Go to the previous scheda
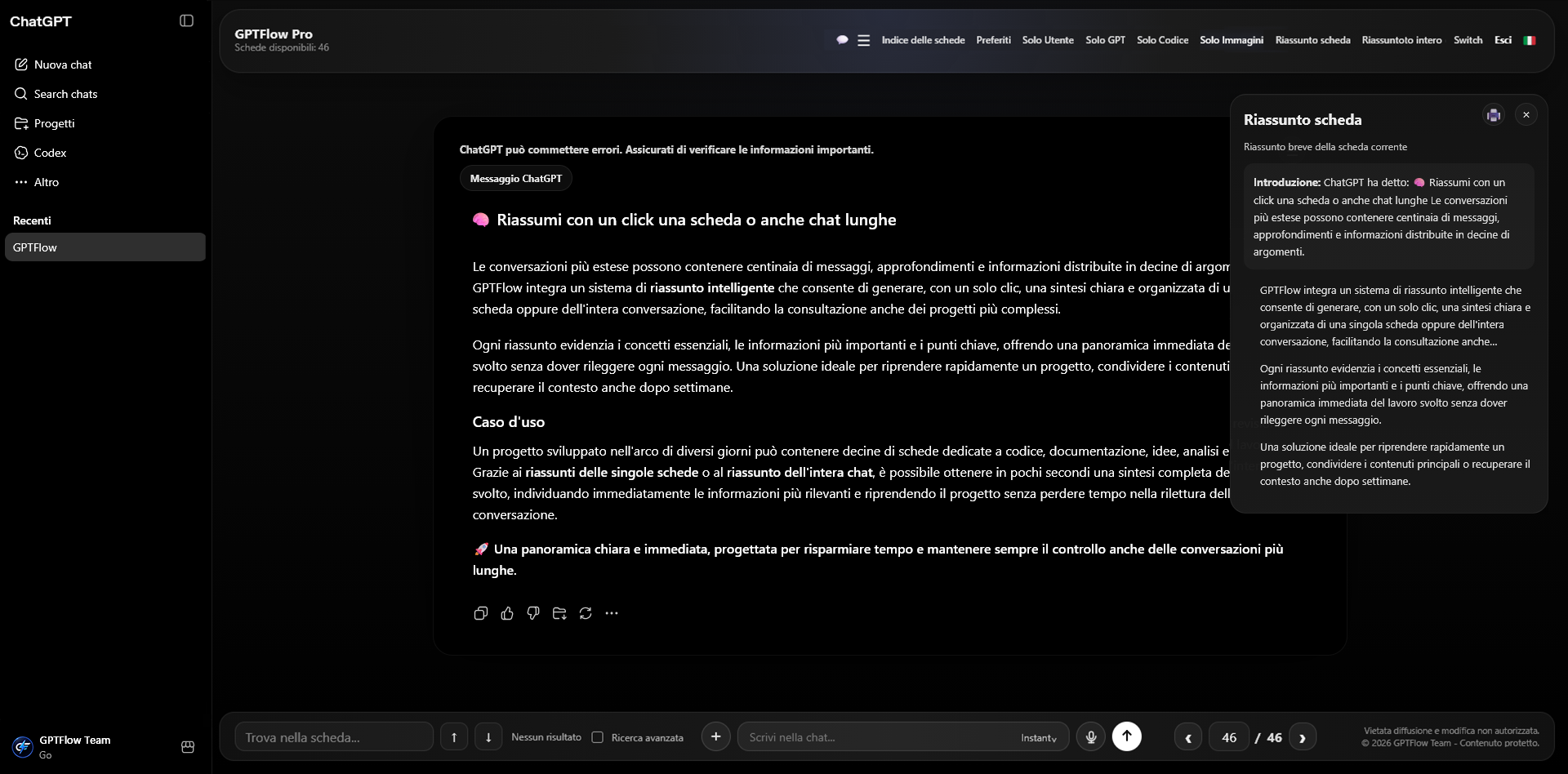This screenshot has height=774, width=1568. pyautogui.click(x=1188, y=737)
